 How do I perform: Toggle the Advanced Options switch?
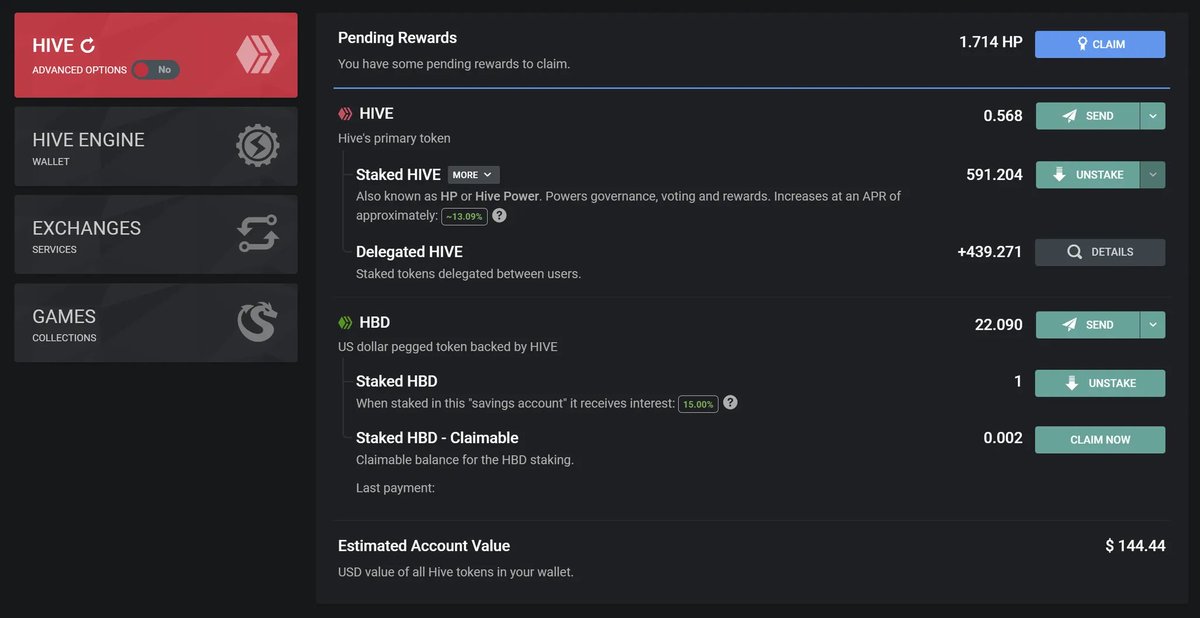point(156,70)
